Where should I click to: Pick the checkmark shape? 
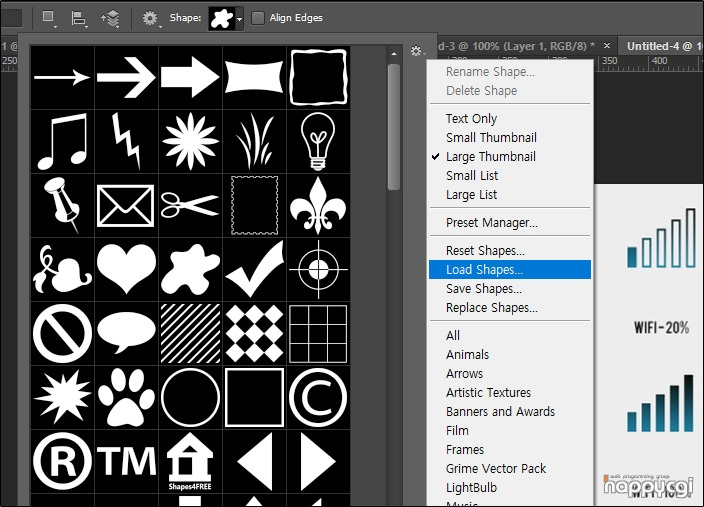point(255,269)
